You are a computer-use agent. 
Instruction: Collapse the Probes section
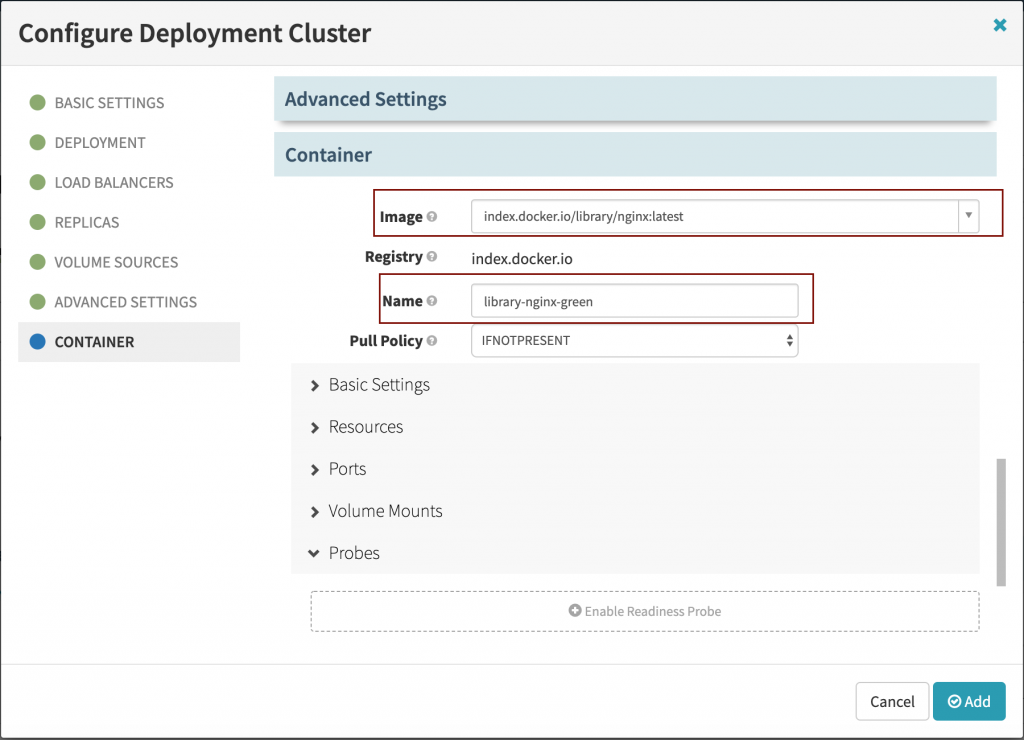coord(353,553)
